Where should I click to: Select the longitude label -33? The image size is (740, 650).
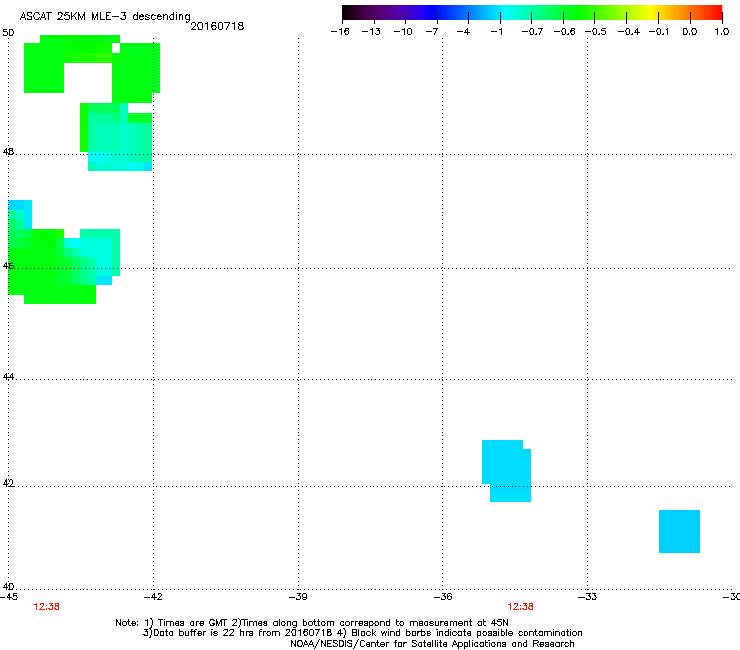588,597
